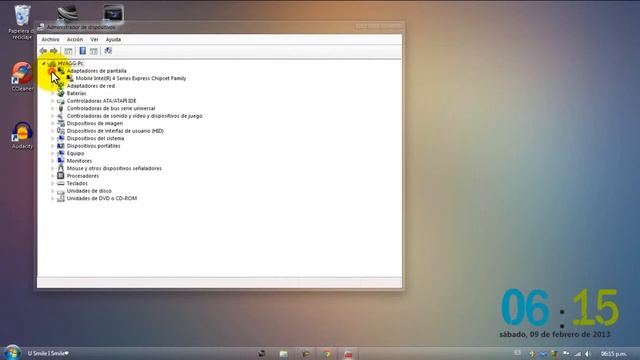This screenshot has width=640, height=360.
Task: Expand the sonido y vídeo controllers arrow
Action: click(x=52, y=116)
